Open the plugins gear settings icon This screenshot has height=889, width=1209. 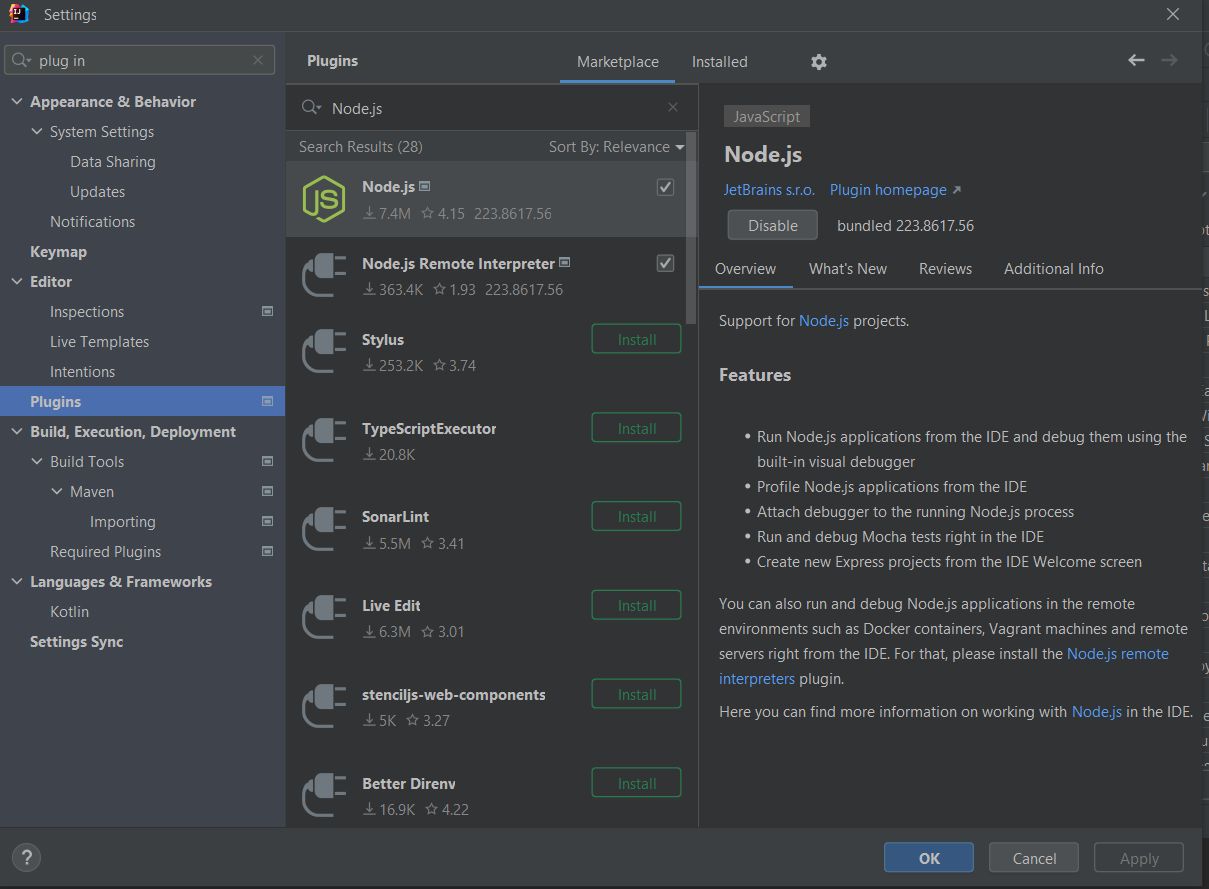pyautogui.click(x=819, y=62)
